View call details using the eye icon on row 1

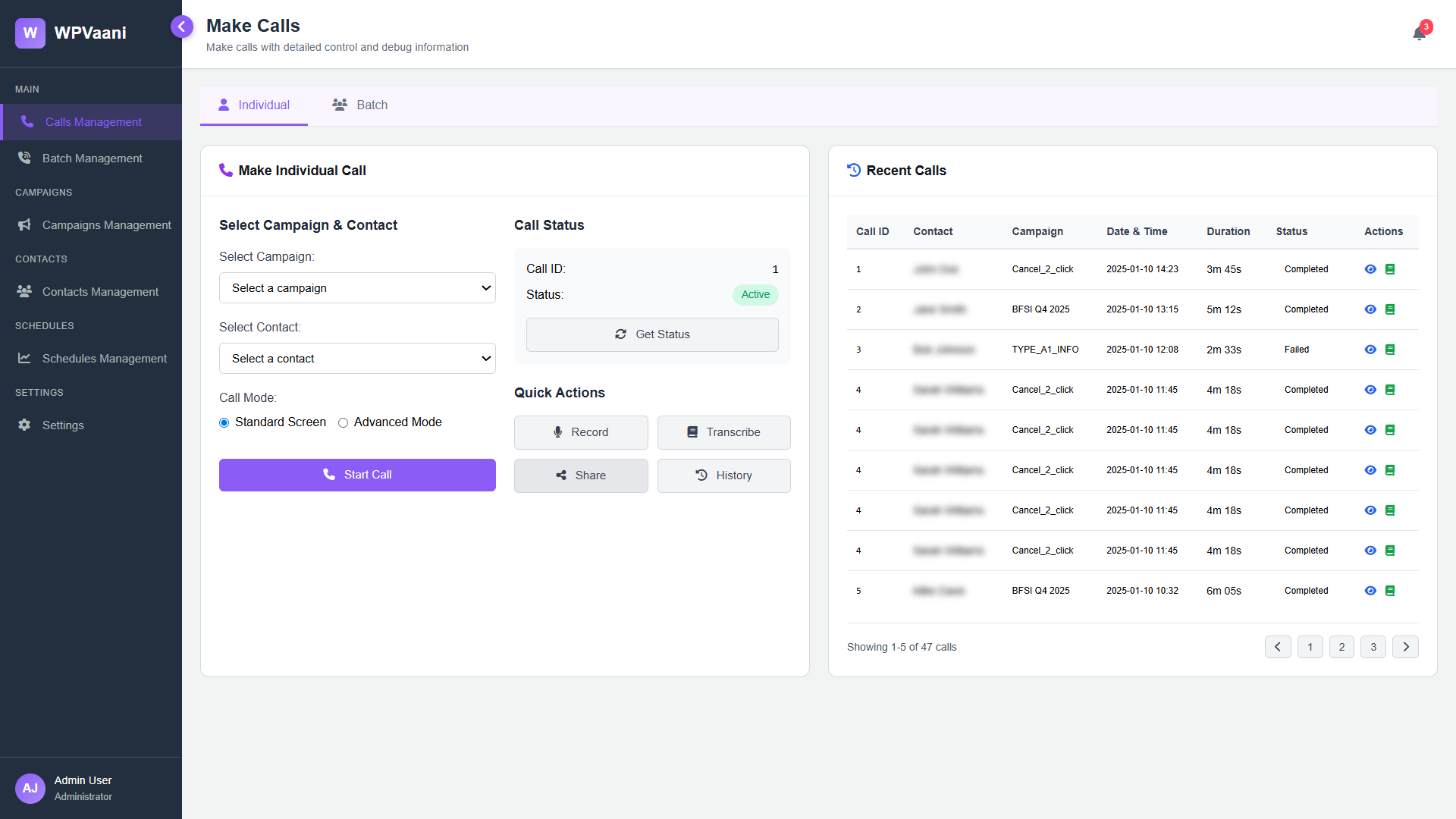(1370, 268)
